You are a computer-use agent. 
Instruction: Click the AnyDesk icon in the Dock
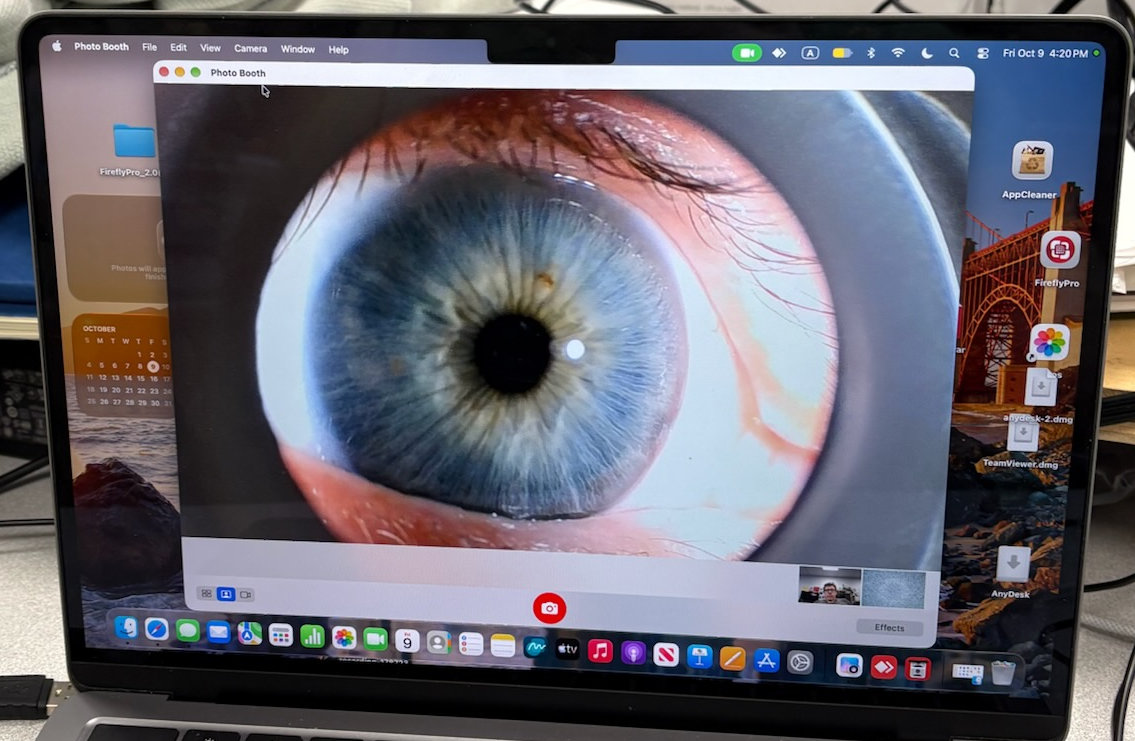pos(883,666)
